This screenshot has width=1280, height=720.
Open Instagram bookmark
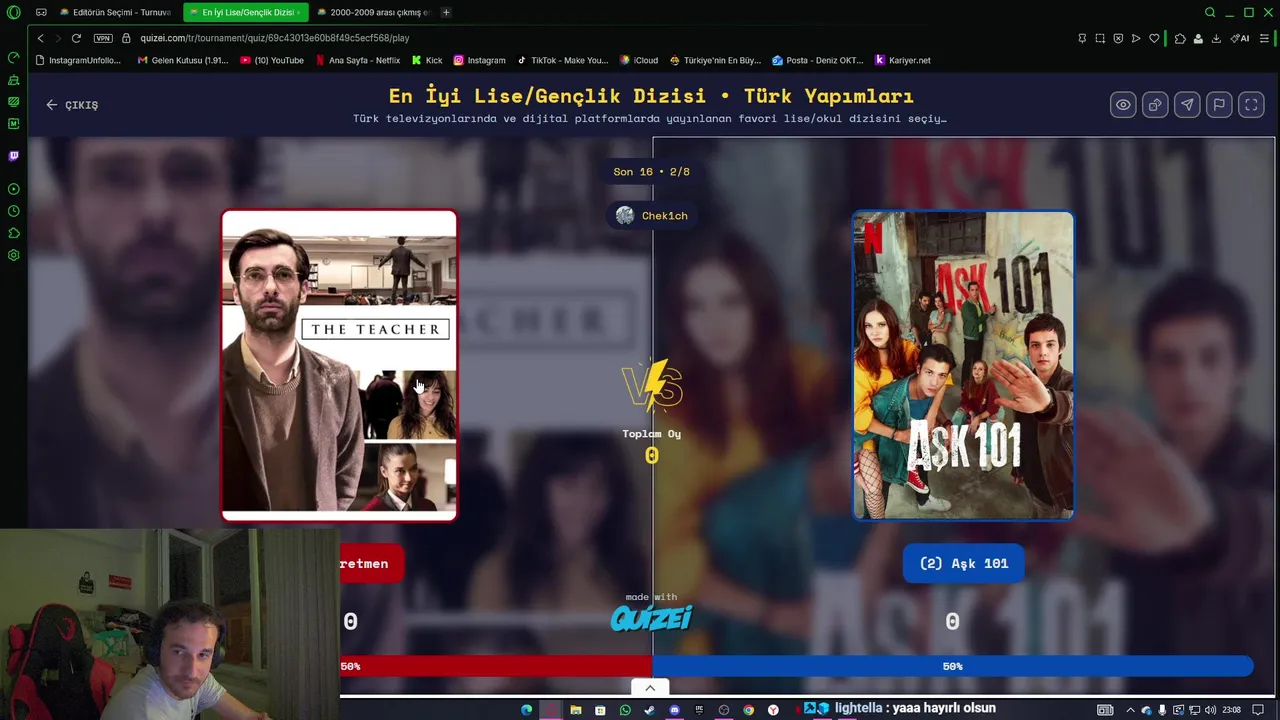click(x=480, y=60)
